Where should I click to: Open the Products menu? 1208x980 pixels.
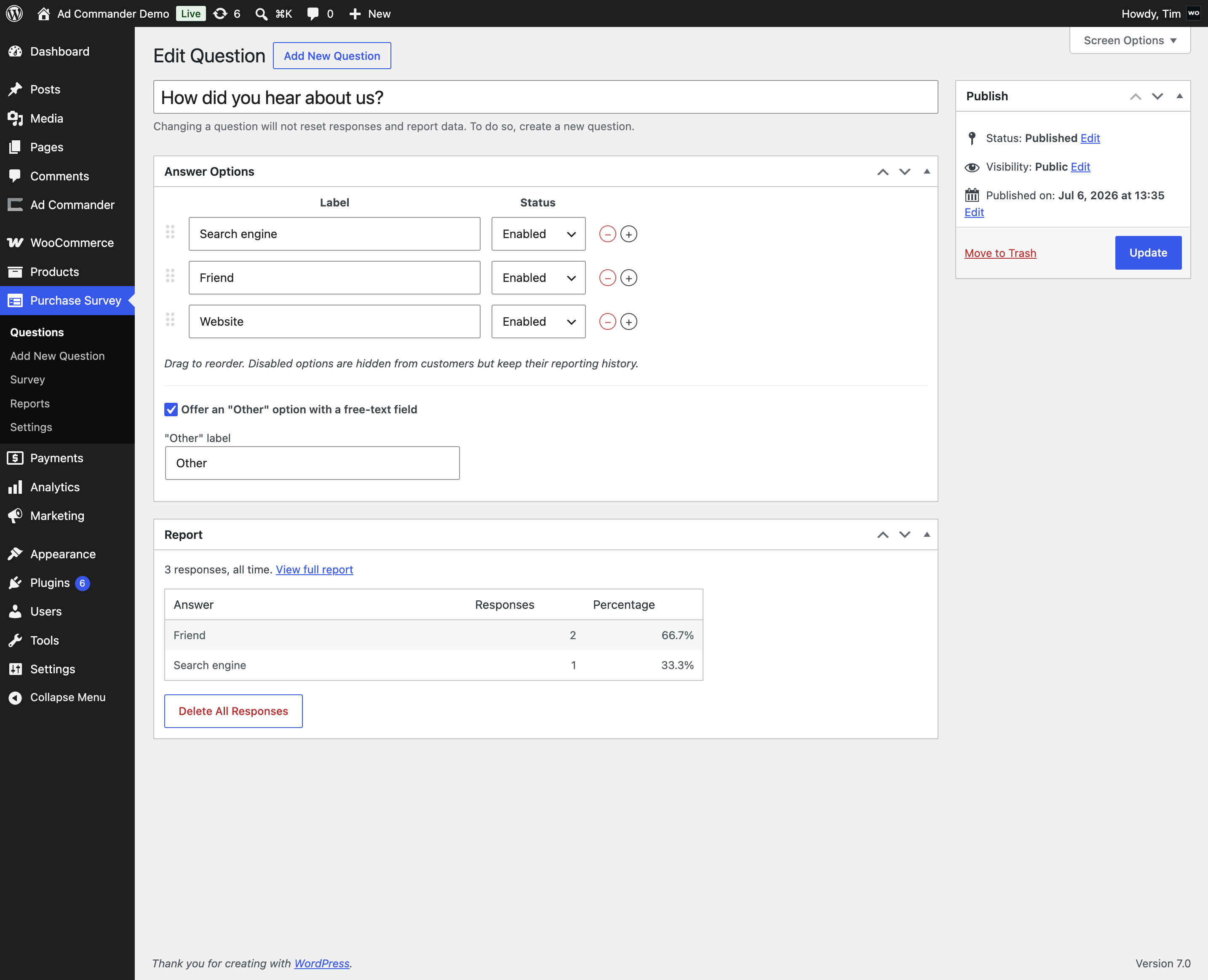(x=67, y=271)
